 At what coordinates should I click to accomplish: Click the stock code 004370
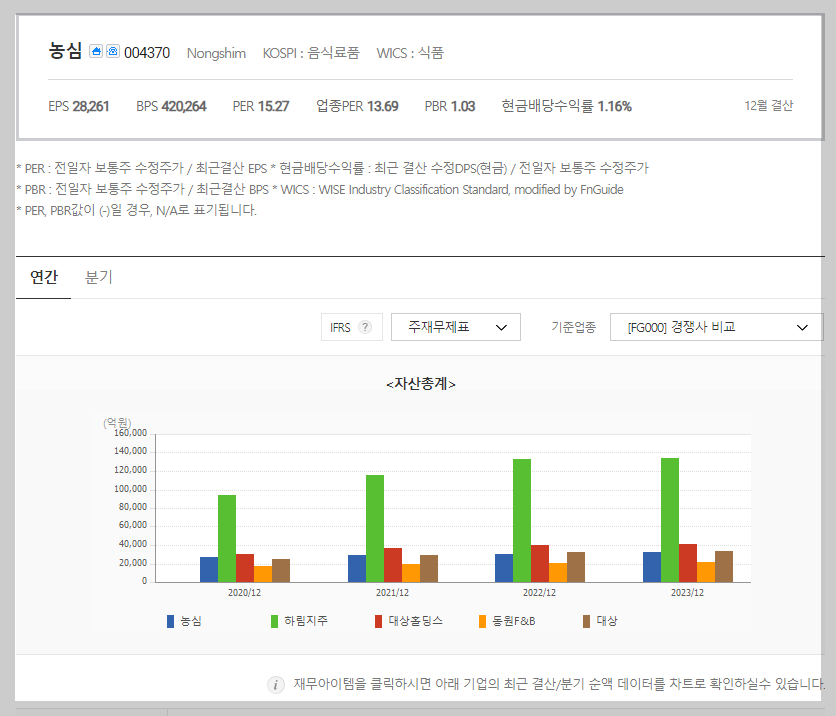click(x=147, y=53)
